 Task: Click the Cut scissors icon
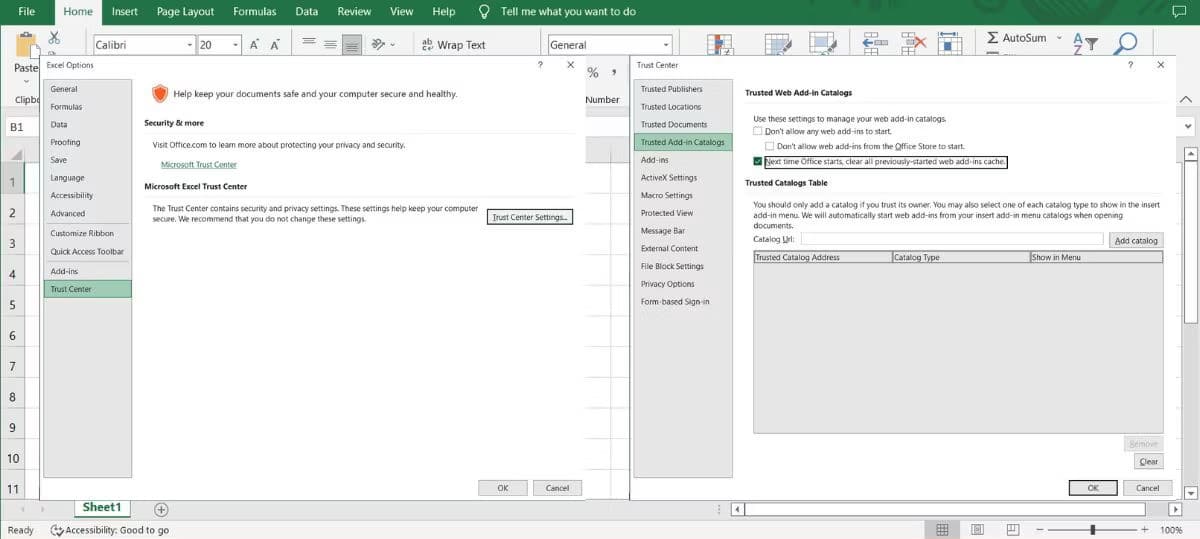(54, 38)
